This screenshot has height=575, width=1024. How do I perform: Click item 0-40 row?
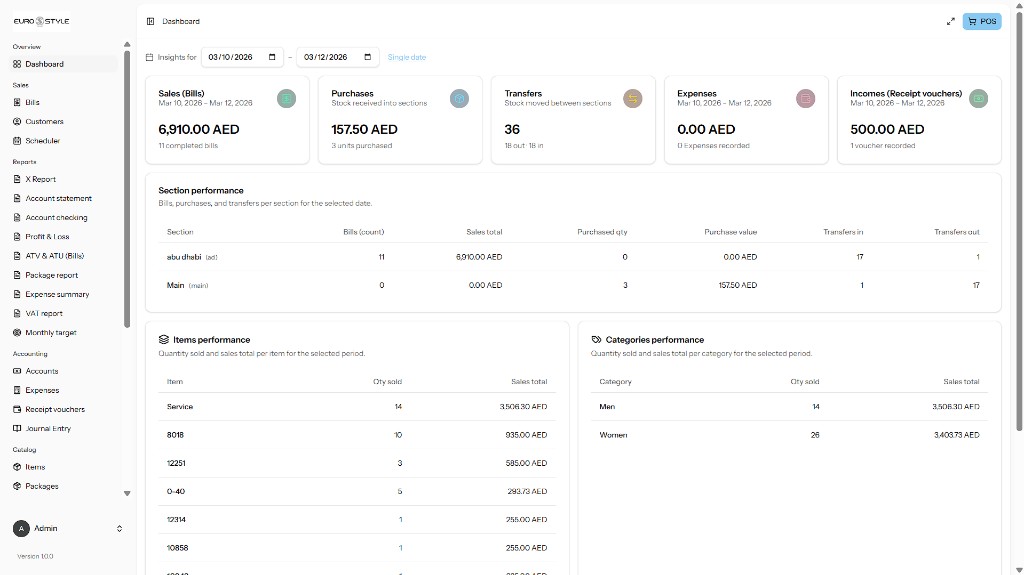pyautogui.click(x=357, y=491)
